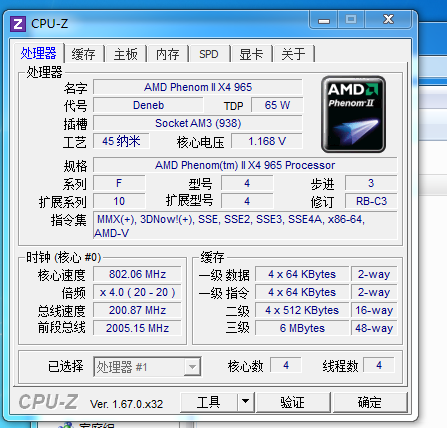
Task: Click the bus speed value 200.87 MHz
Action: click(x=137, y=310)
